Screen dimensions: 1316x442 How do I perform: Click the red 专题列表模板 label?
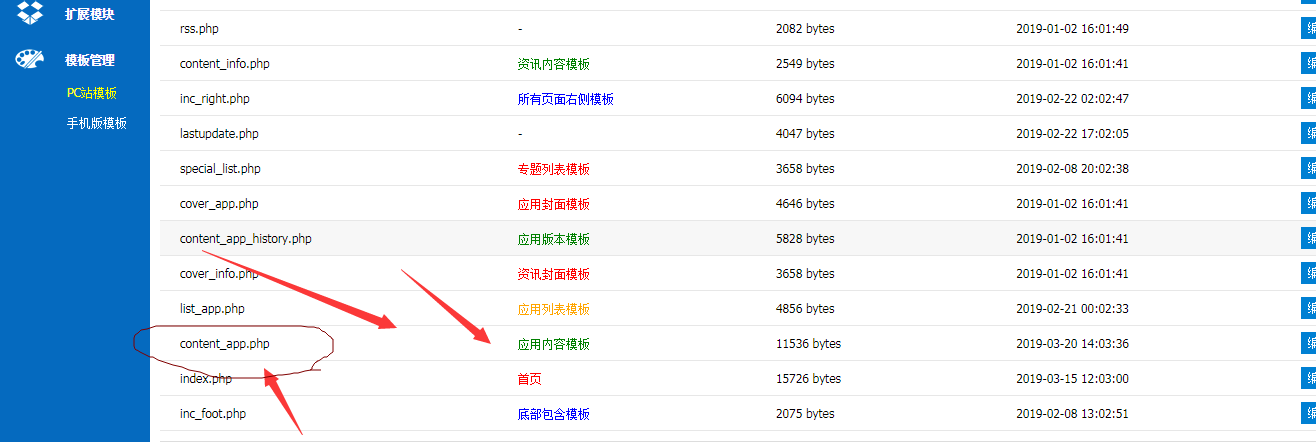[x=553, y=169]
